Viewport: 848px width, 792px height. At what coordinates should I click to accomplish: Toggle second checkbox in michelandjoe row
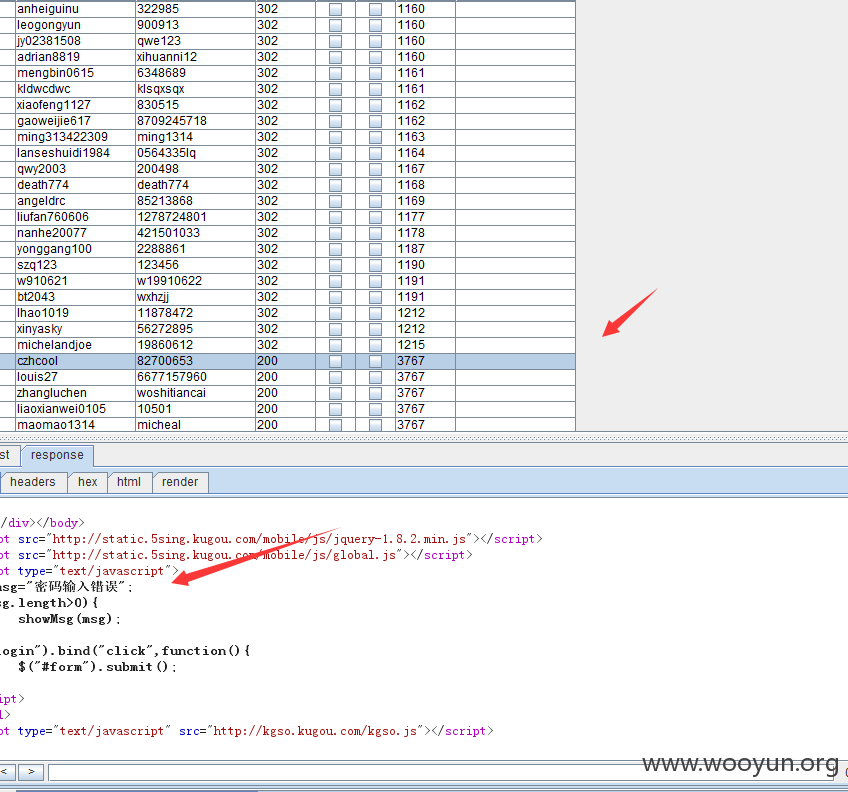[375, 345]
